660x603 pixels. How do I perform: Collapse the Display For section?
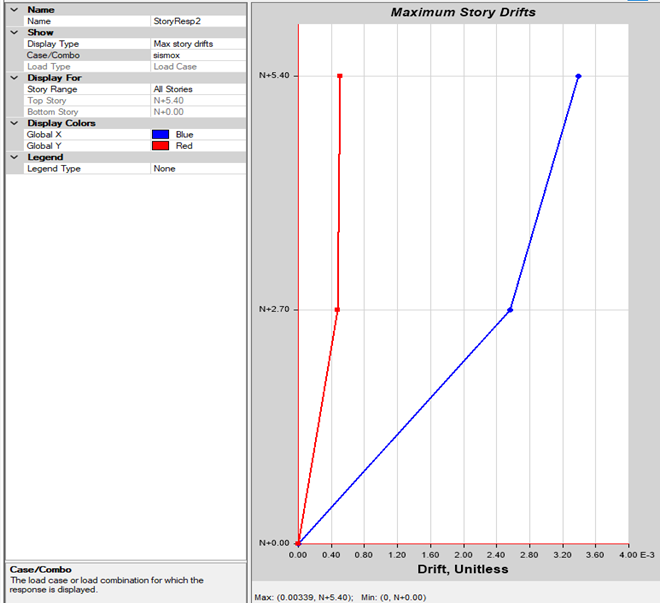click(12, 77)
